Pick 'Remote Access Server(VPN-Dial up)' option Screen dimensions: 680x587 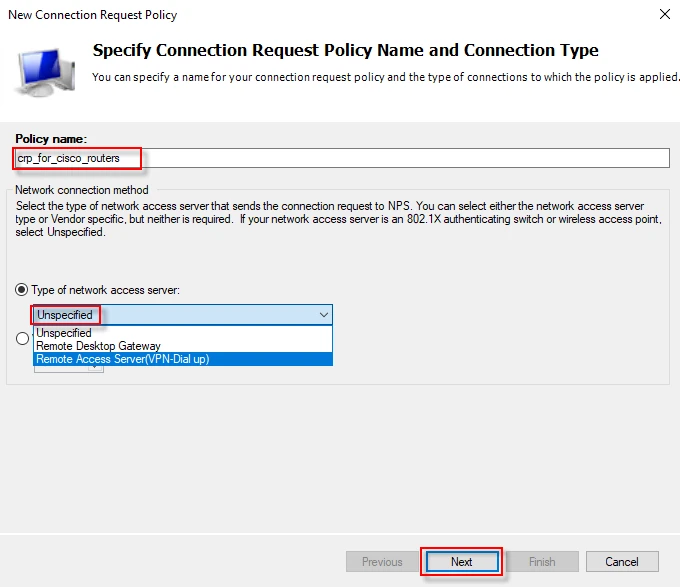[x=122, y=359]
